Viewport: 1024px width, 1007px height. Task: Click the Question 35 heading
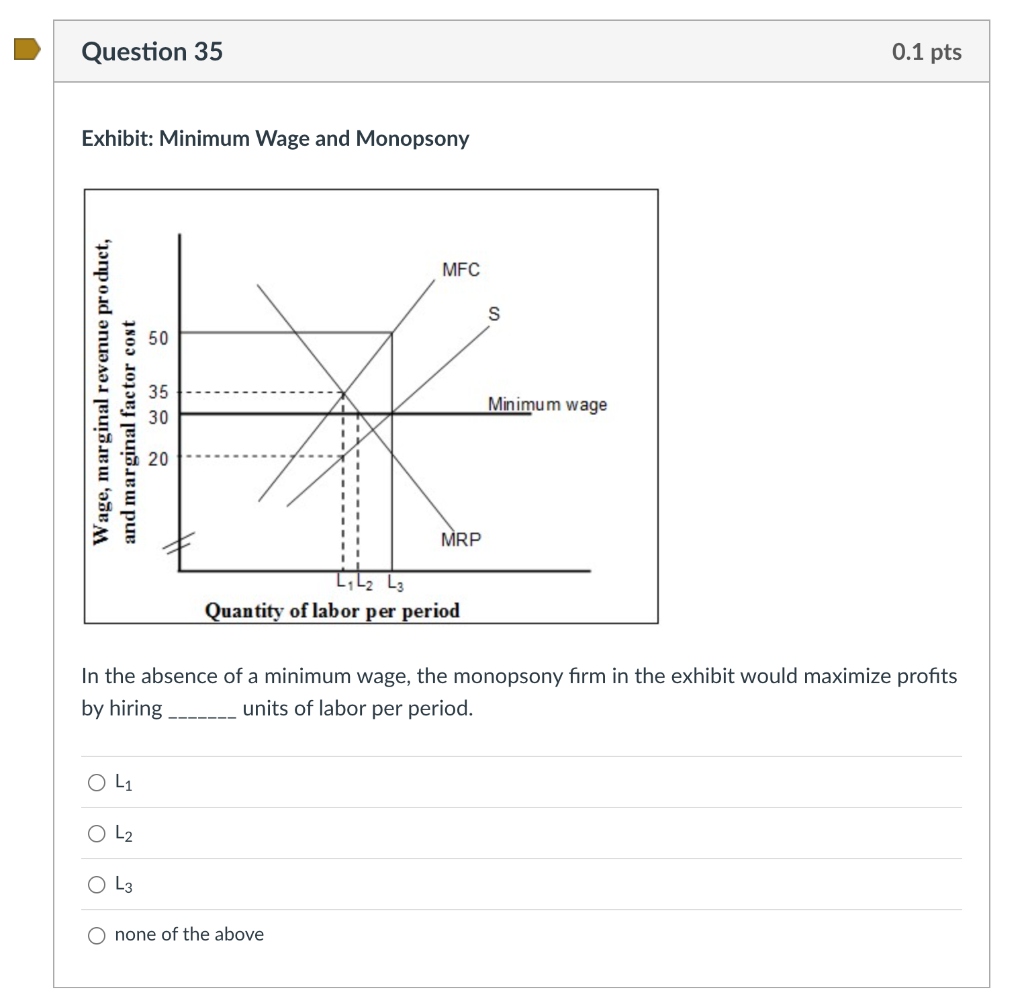[x=152, y=52]
